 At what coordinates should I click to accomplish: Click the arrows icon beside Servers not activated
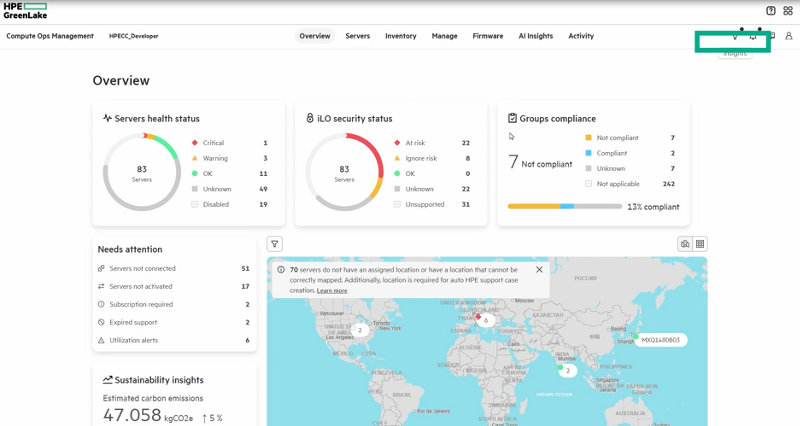(x=101, y=286)
